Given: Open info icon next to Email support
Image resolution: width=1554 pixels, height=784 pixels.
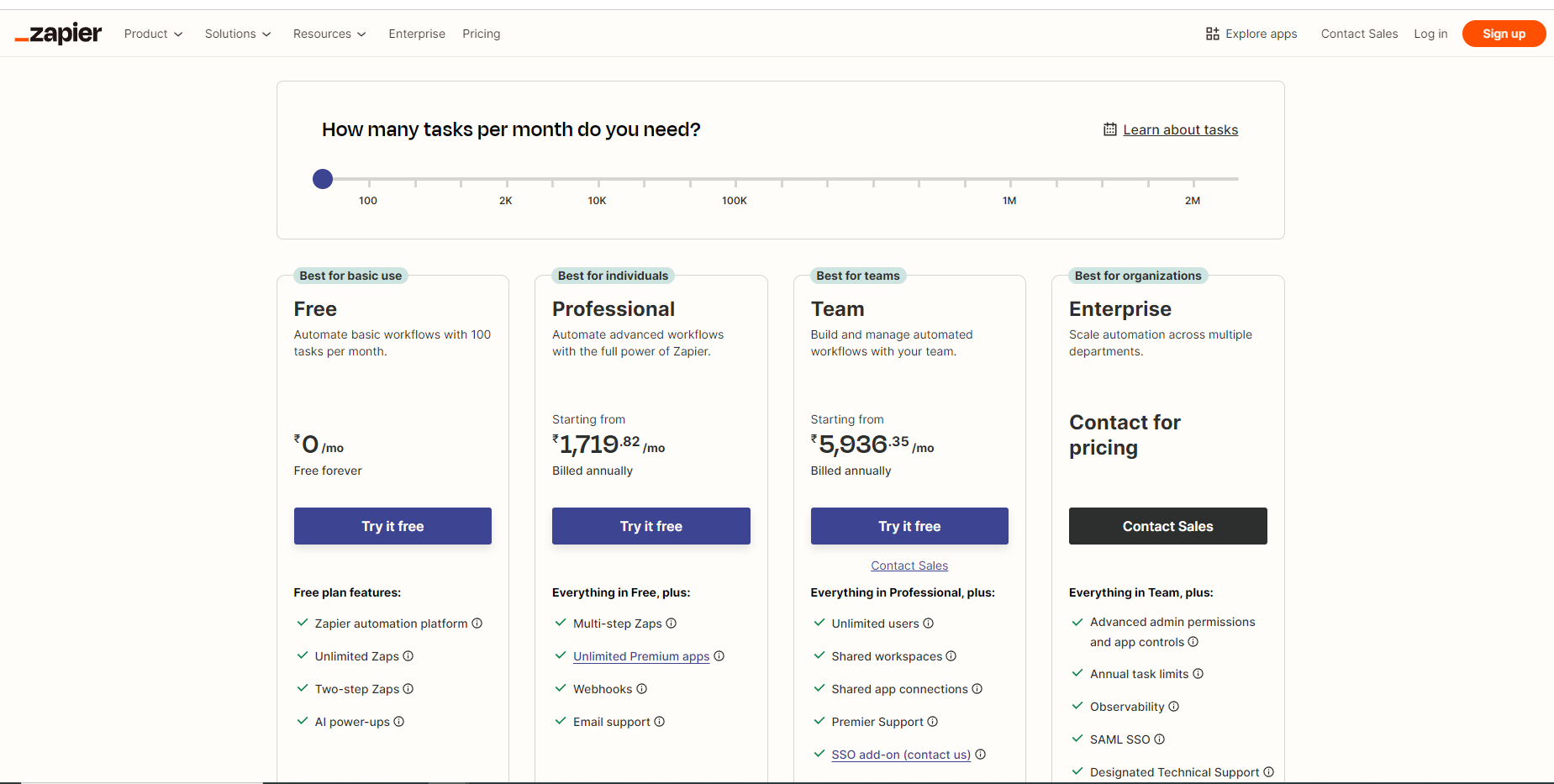Looking at the screenshot, I should (x=659, y=722).
